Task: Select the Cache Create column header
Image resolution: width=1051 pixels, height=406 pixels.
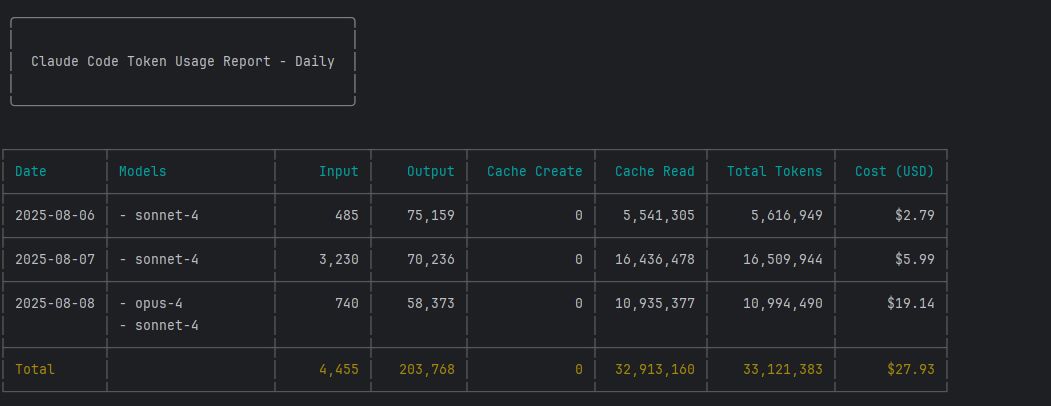Action: click(x=534, y=171)
